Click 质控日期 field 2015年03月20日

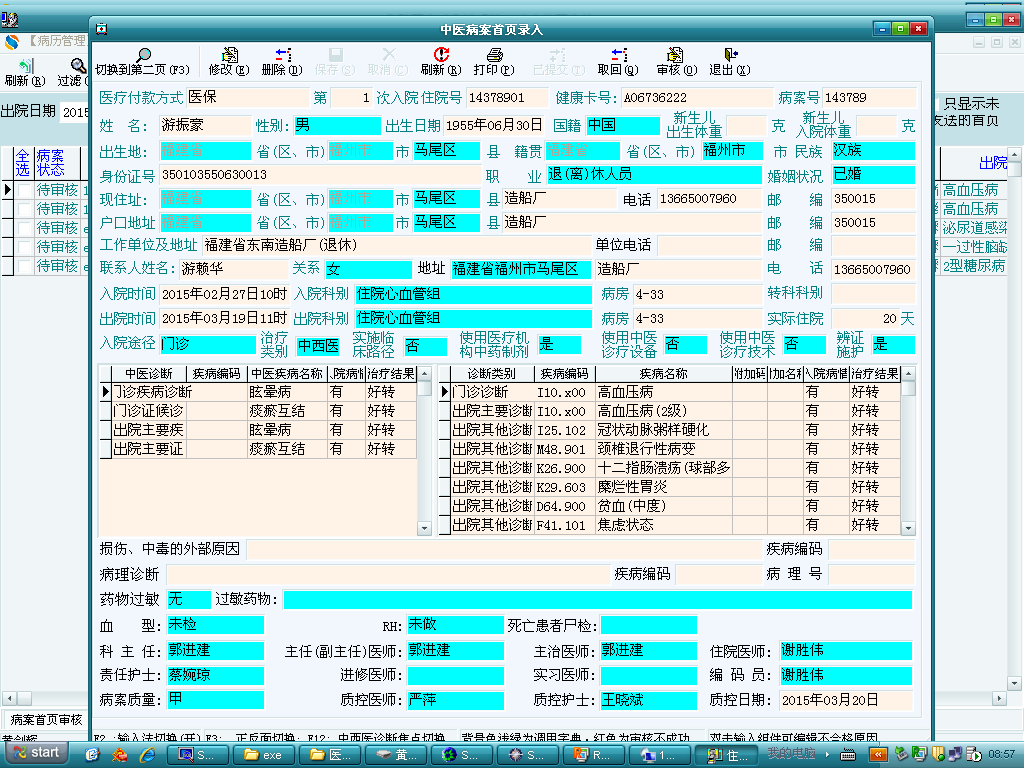(846, 700)
